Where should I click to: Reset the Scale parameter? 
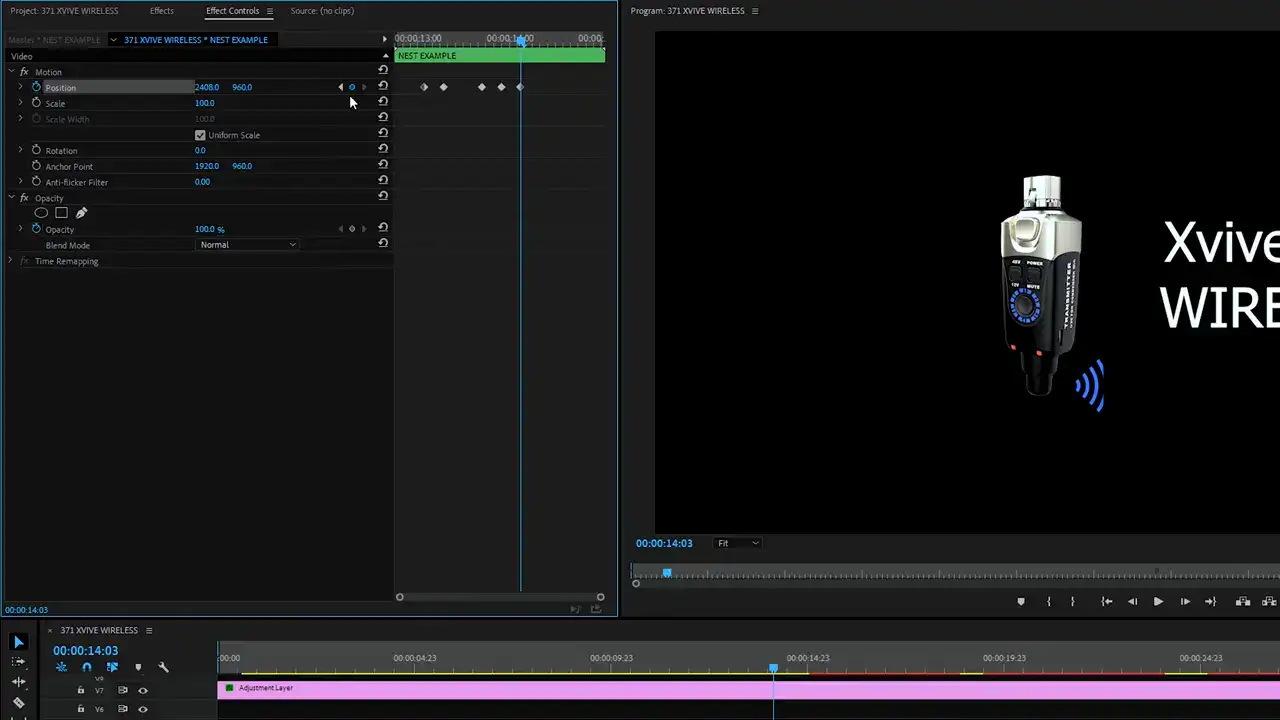(x=383, y=102)
